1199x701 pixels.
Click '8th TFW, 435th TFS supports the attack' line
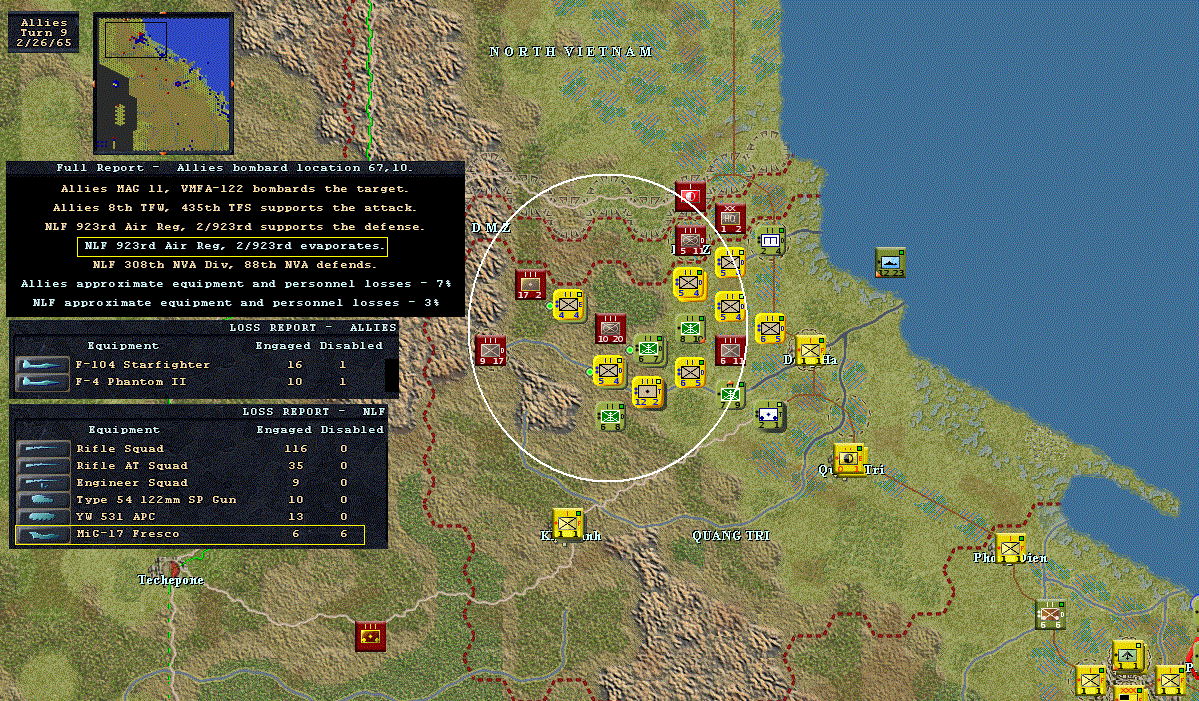pyautogui.click(x=234, y=208)
